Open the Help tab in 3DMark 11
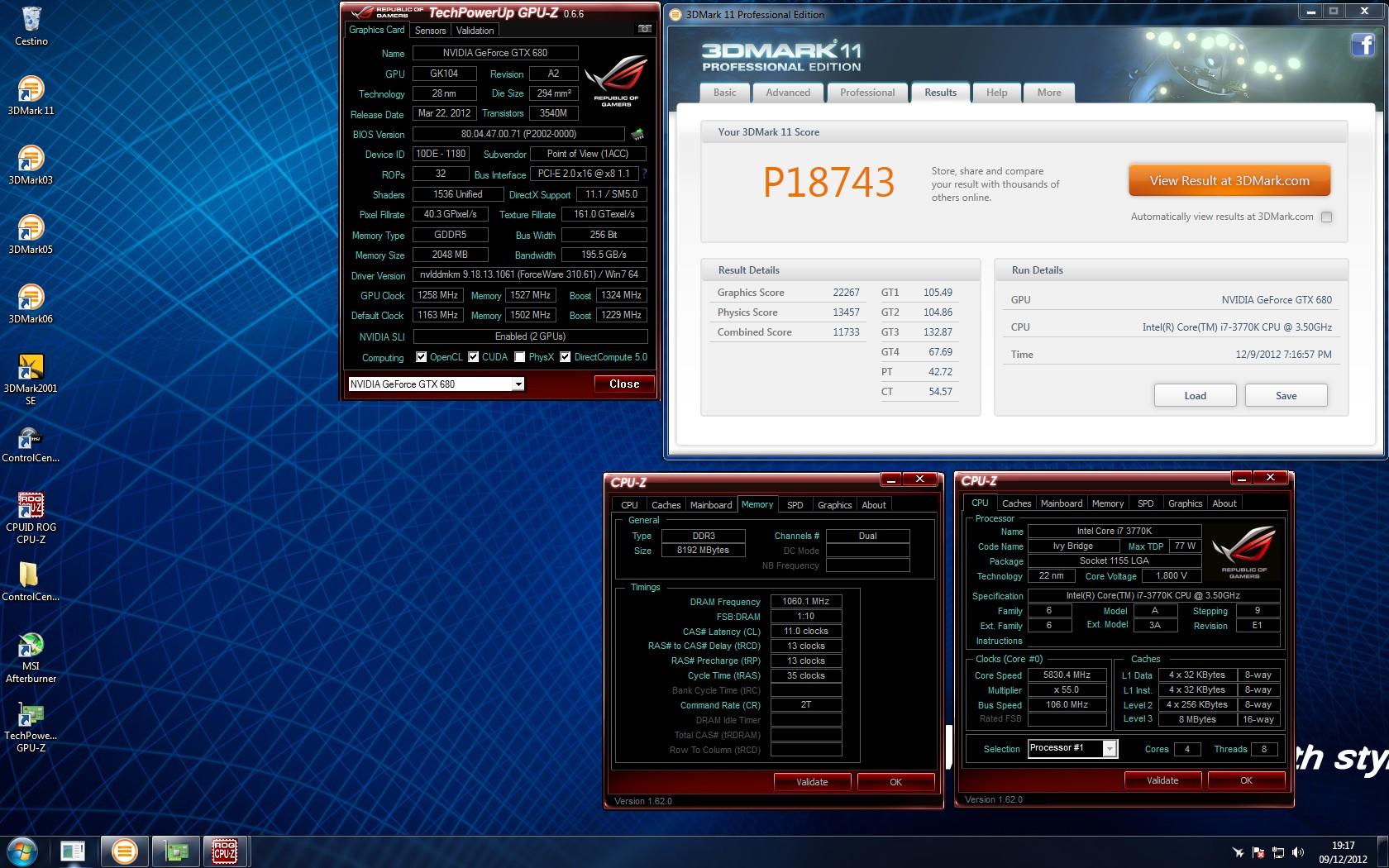This screenshot has width=1389, height=868. (997, 93)
